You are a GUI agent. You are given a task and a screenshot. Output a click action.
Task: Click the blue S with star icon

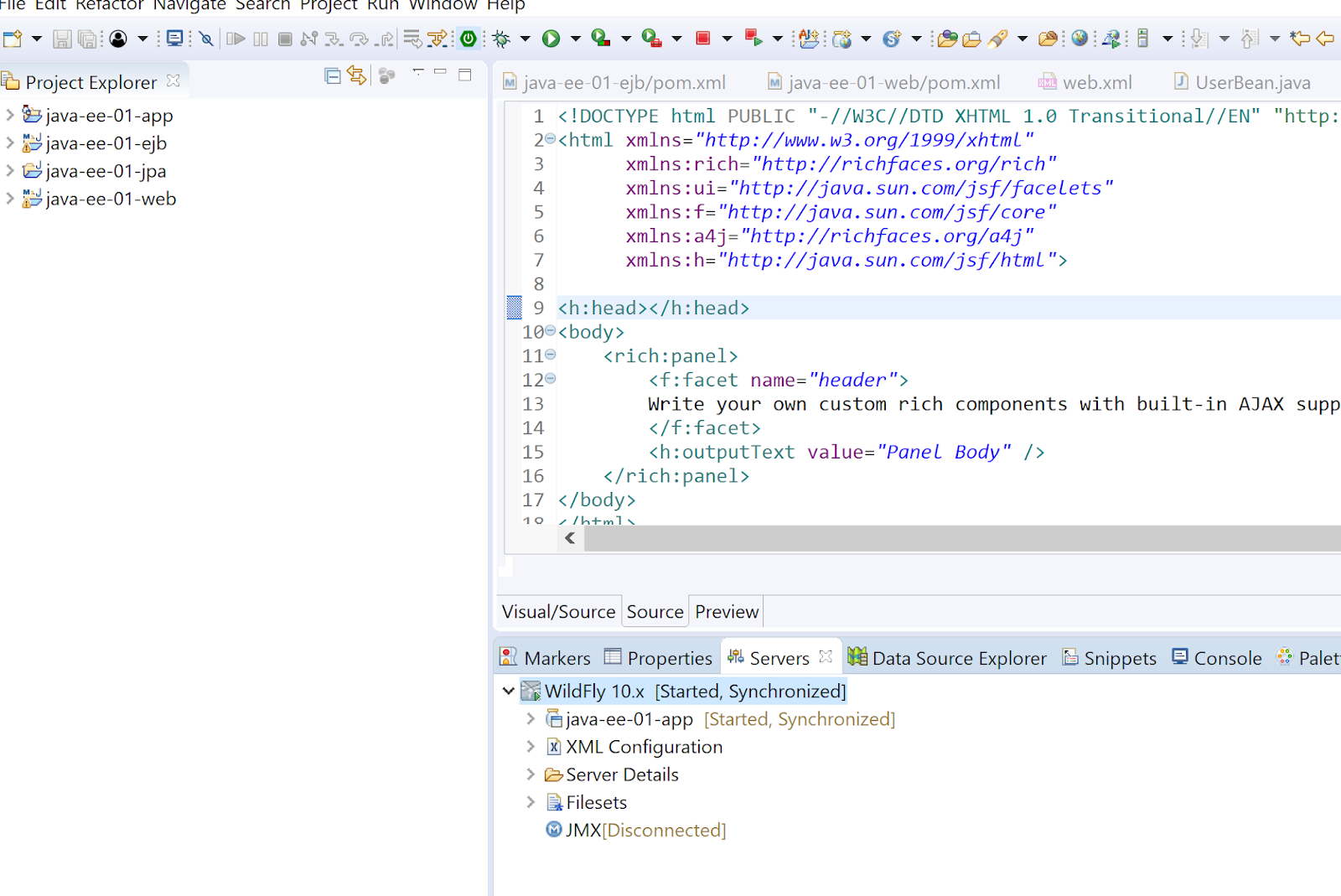click(892, 39)
